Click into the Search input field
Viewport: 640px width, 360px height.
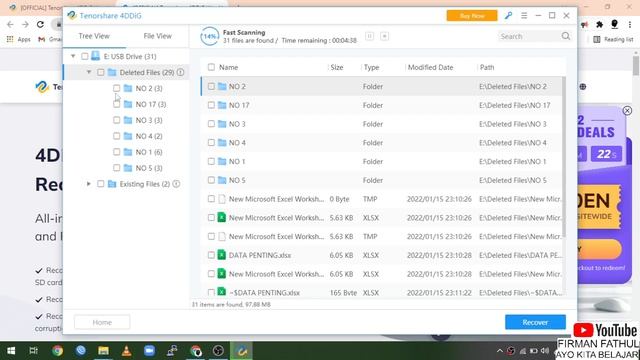pos(529,36)
